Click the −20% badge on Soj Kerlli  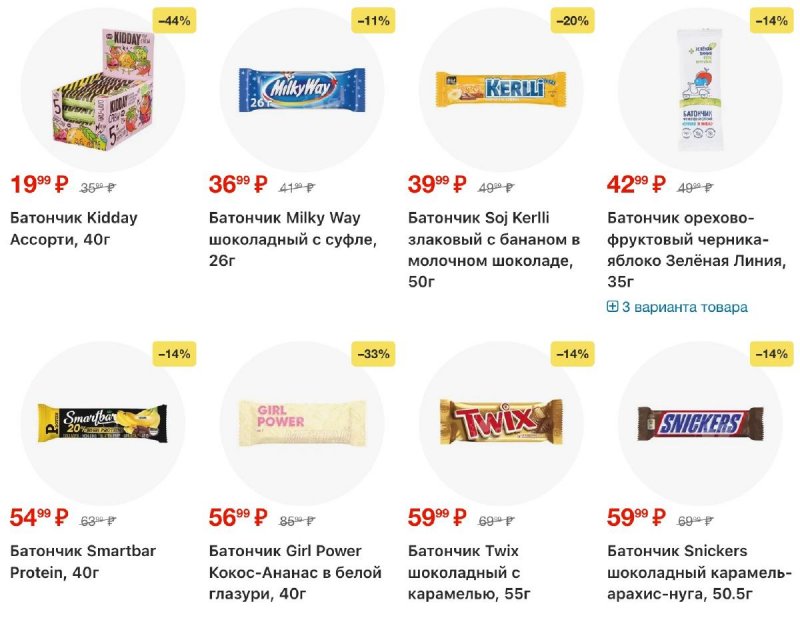[x=571, y=20]
